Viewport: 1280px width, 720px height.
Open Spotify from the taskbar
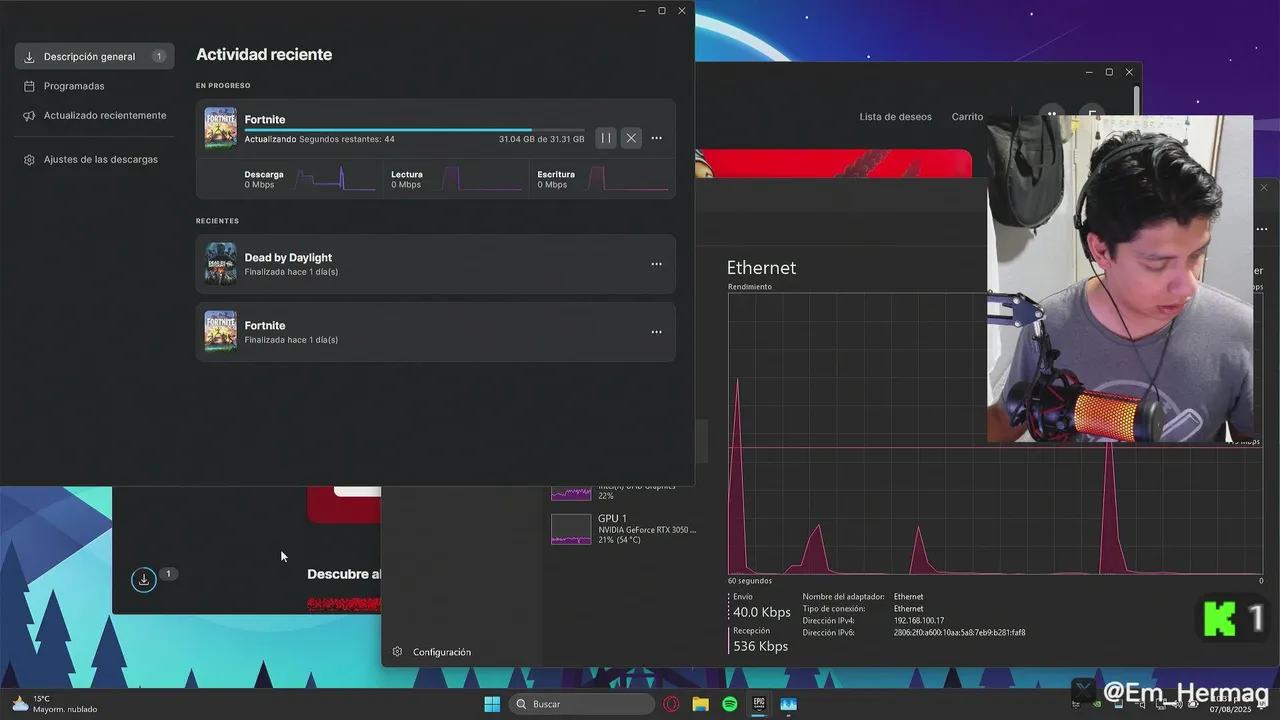coord(730,704)
